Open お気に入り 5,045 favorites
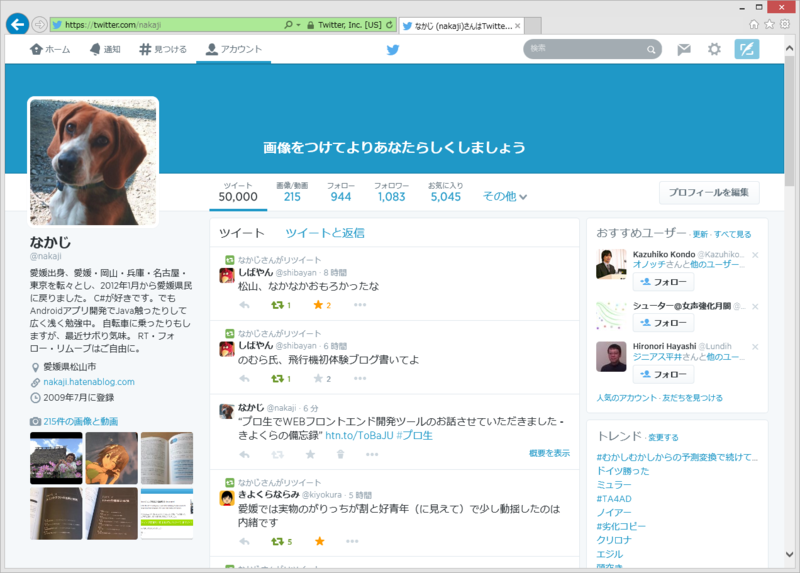The height and width of the screenshot is (573, 800). [445, 192]
